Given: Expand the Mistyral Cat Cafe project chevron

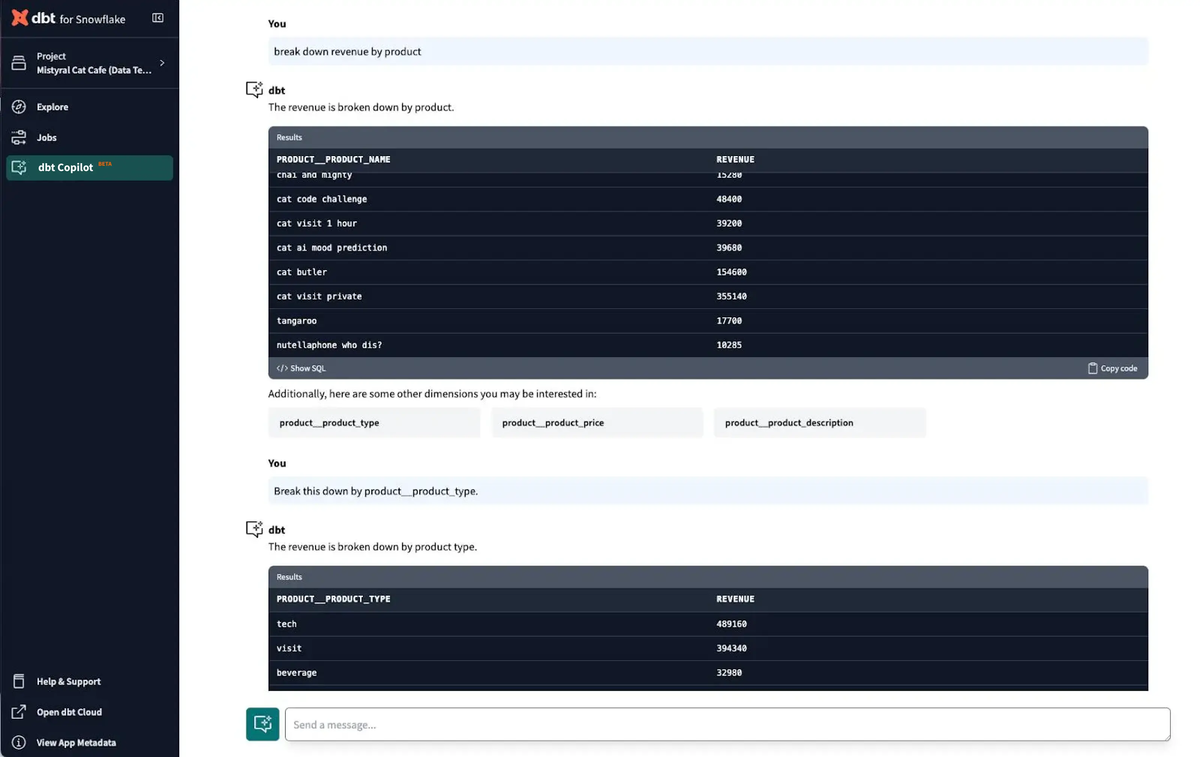Looking at the screenshot, I should pyautogui.click(x=162, y=63).
